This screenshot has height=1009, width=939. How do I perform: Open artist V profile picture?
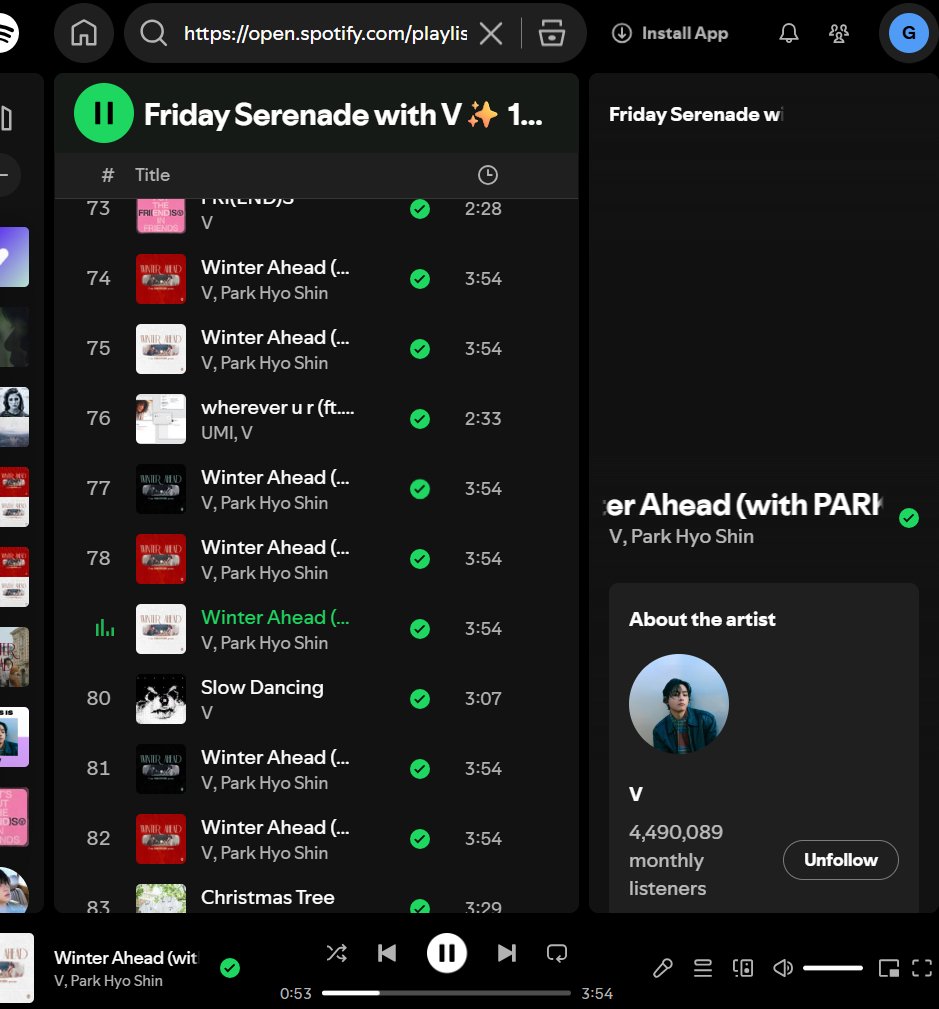(x=678, y=703)
